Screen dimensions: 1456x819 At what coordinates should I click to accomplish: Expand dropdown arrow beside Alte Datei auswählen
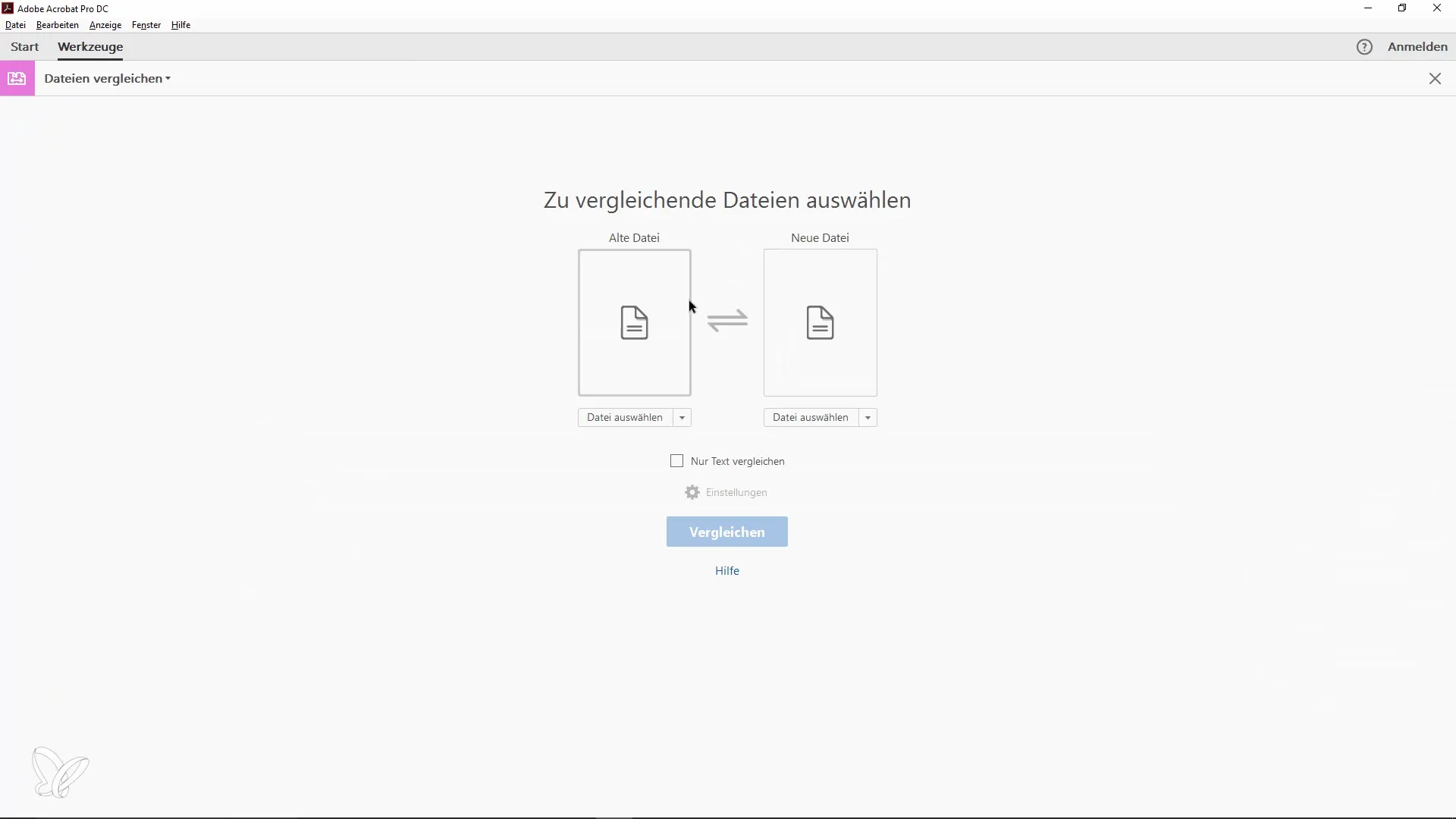(x=682, y=418)
